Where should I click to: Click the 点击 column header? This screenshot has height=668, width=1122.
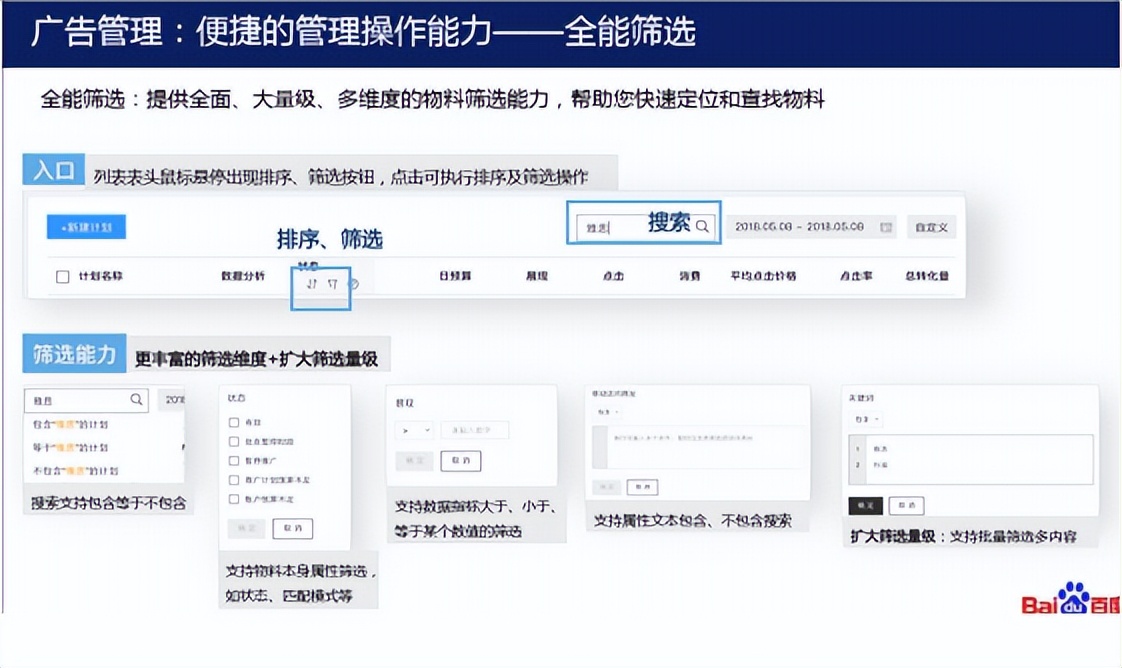[x=613, y=275]
